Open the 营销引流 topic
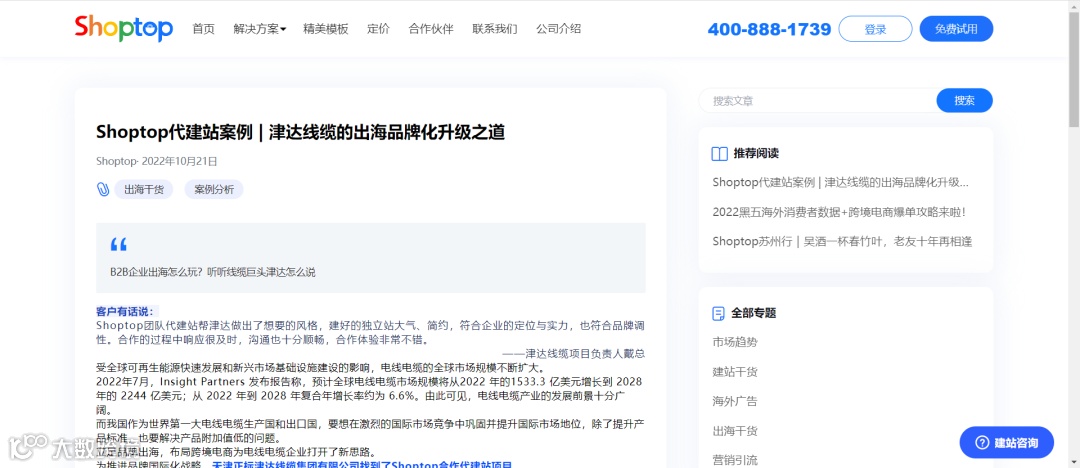This screenshot has height=468, width=1080. point(735,460)
